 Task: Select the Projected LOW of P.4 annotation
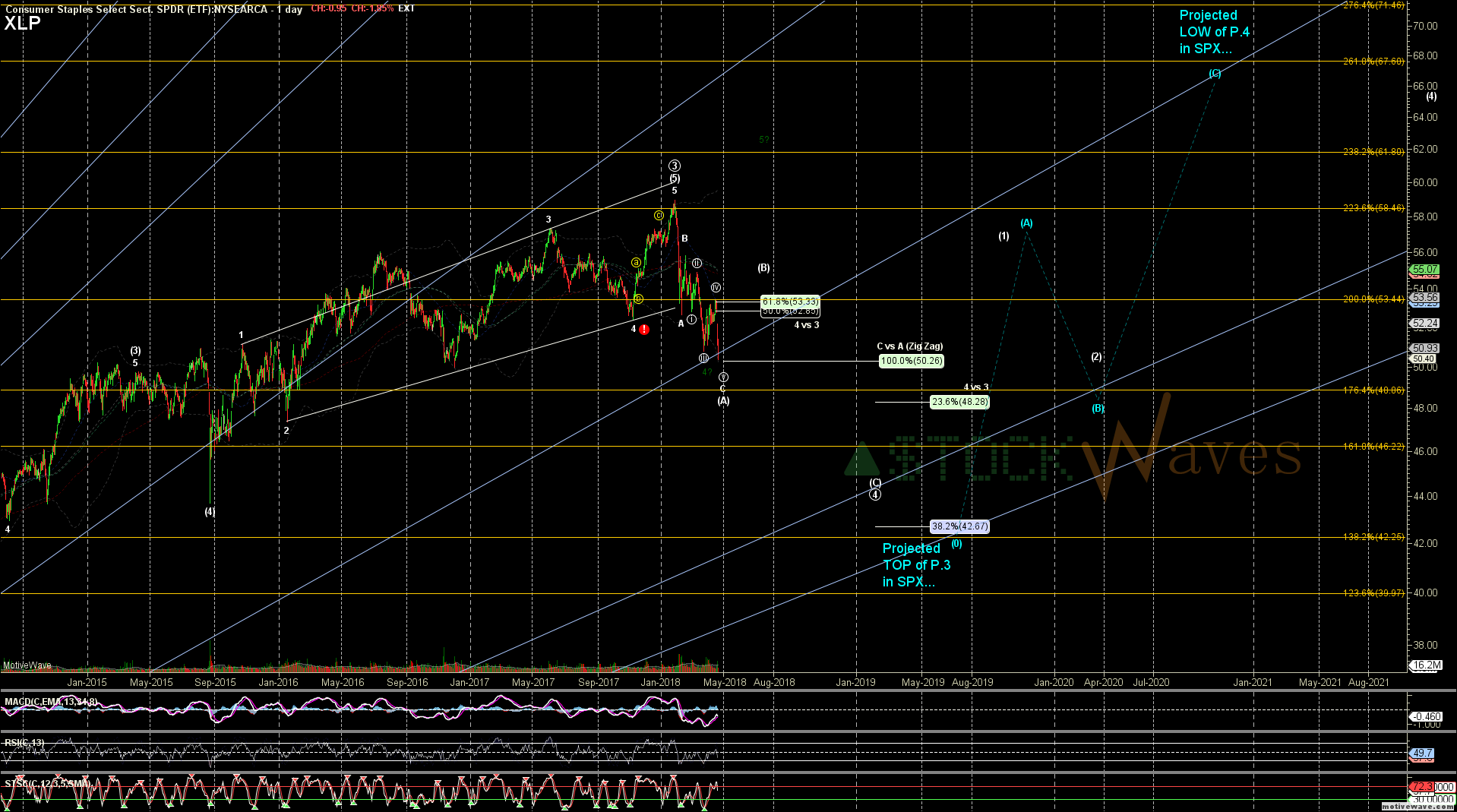click(x=1214, y=32)
